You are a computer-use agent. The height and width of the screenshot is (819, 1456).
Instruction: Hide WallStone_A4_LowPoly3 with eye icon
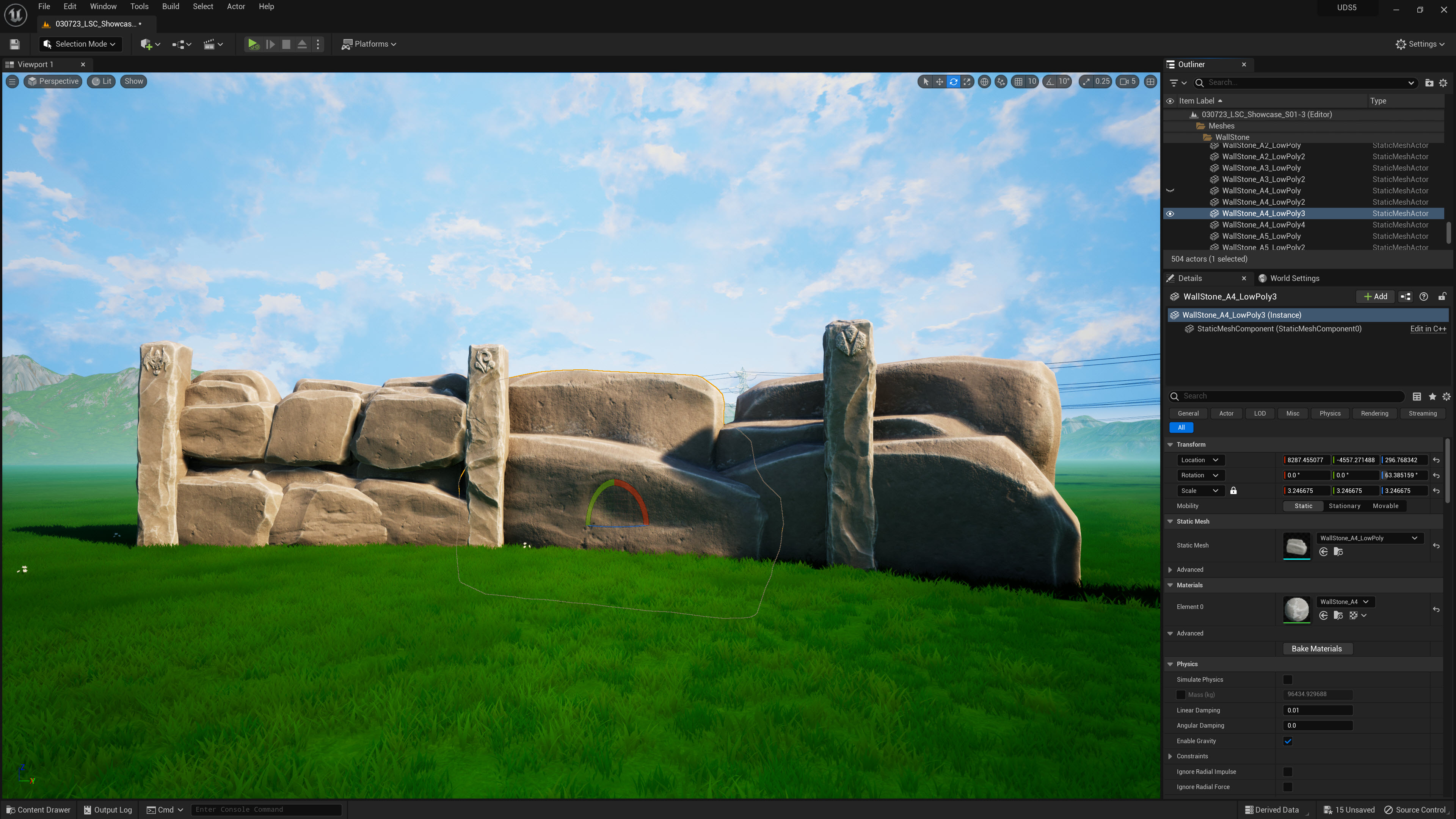1170,213
